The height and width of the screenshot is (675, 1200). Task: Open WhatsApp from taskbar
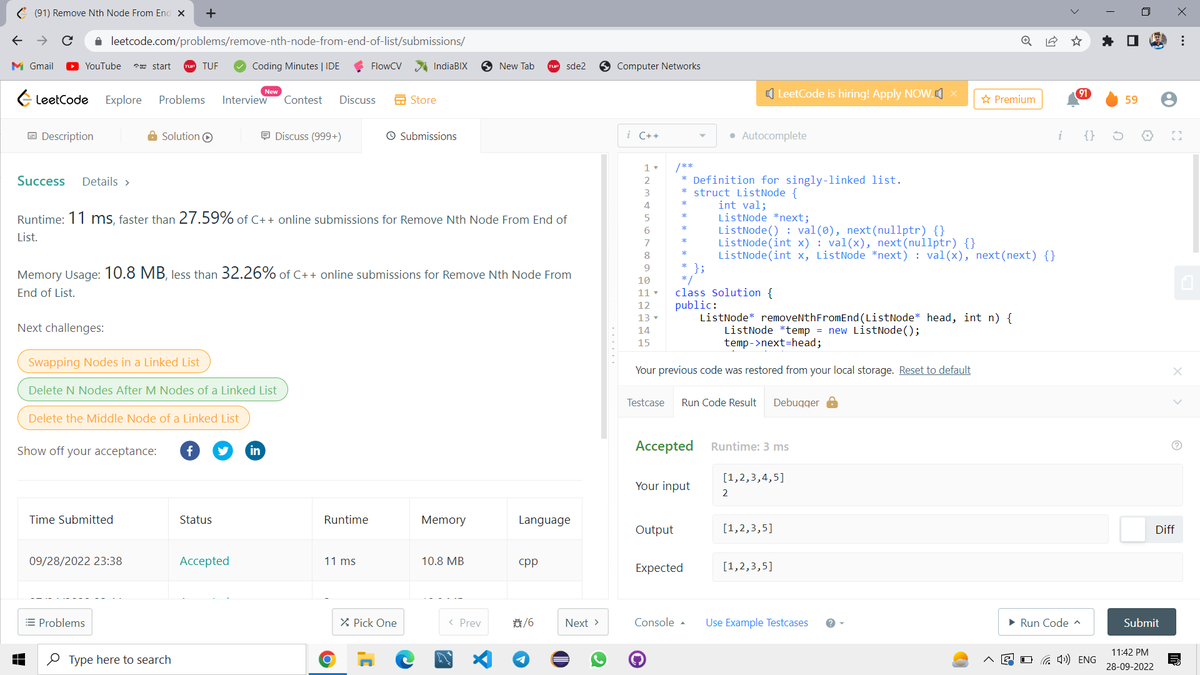pos(598,659)
